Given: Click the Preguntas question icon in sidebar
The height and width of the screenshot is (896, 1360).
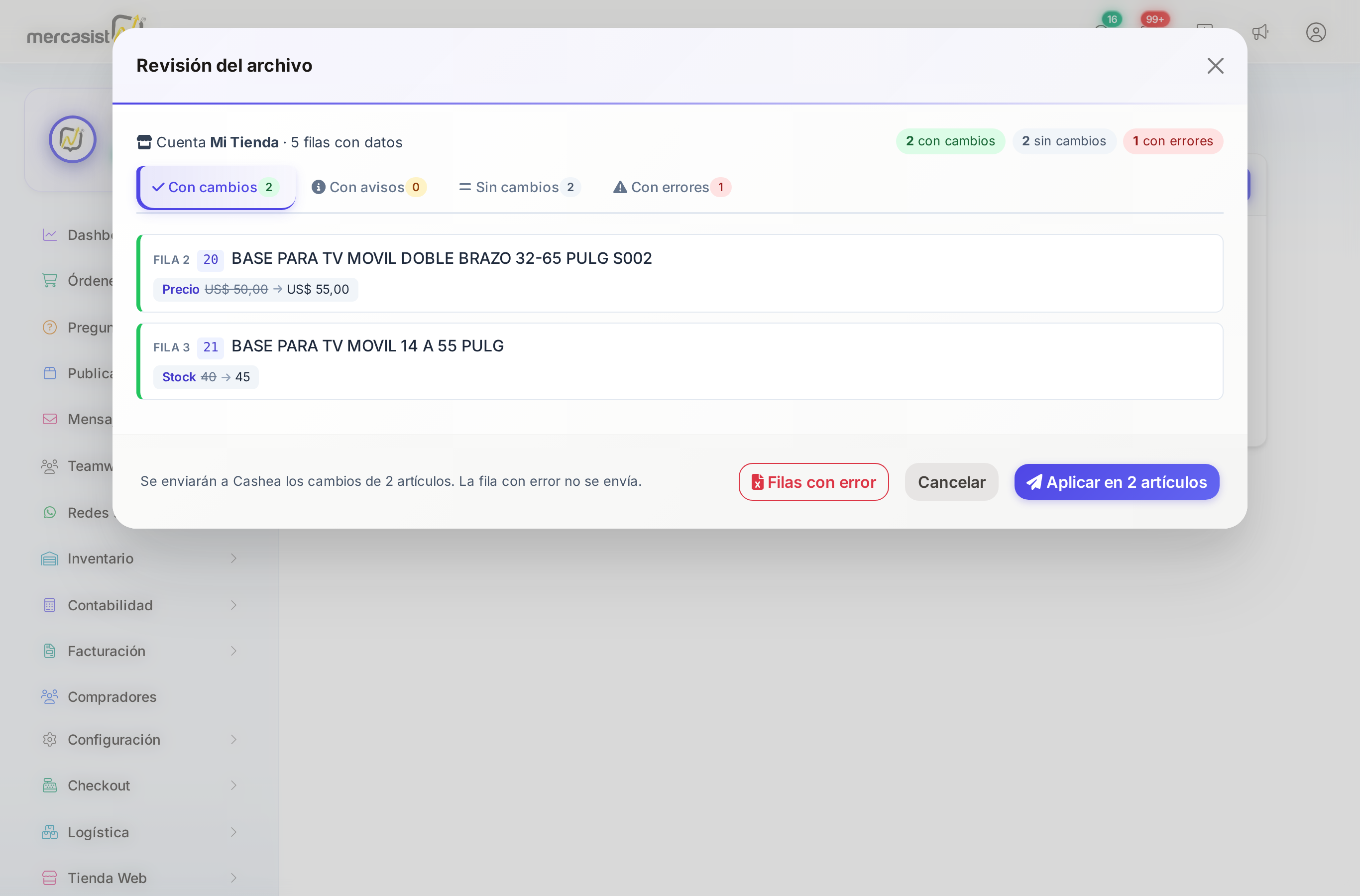Looking at the screenshot, I should [x=50, y=328].
